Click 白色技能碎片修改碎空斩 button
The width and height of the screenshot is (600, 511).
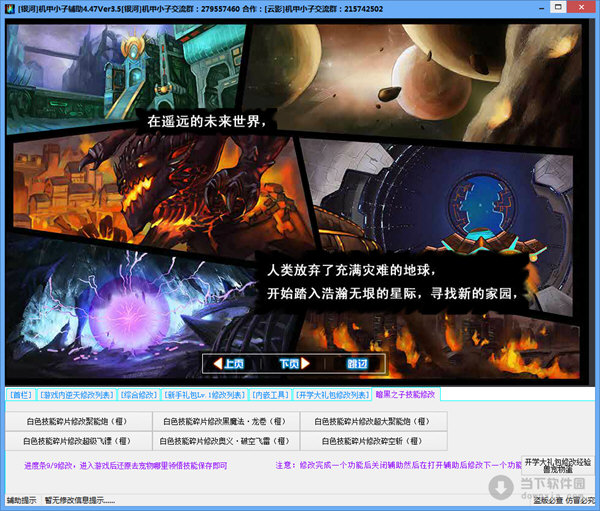[x=373, y=441]
